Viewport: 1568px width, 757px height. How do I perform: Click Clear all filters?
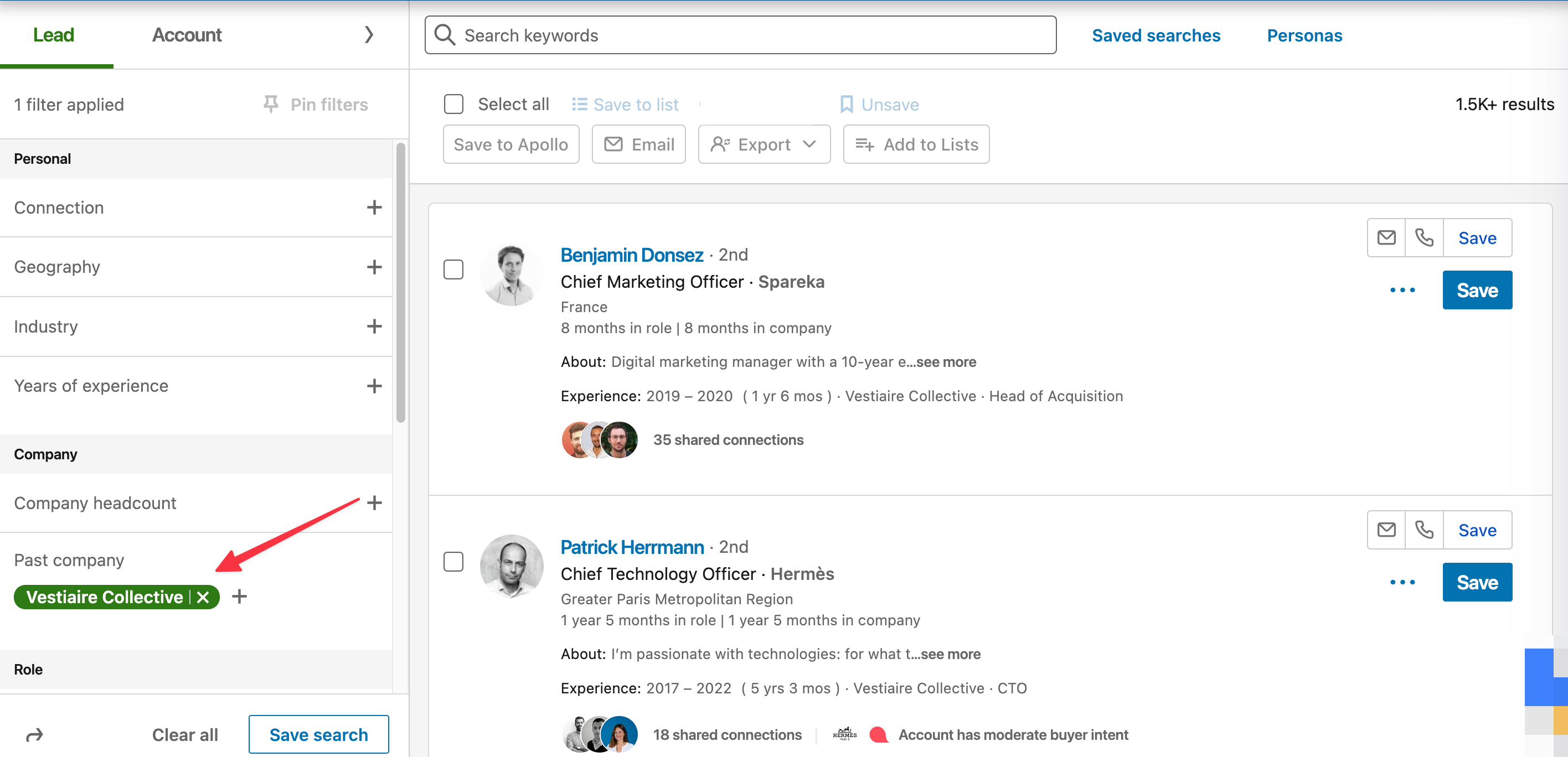coord(185,734)
